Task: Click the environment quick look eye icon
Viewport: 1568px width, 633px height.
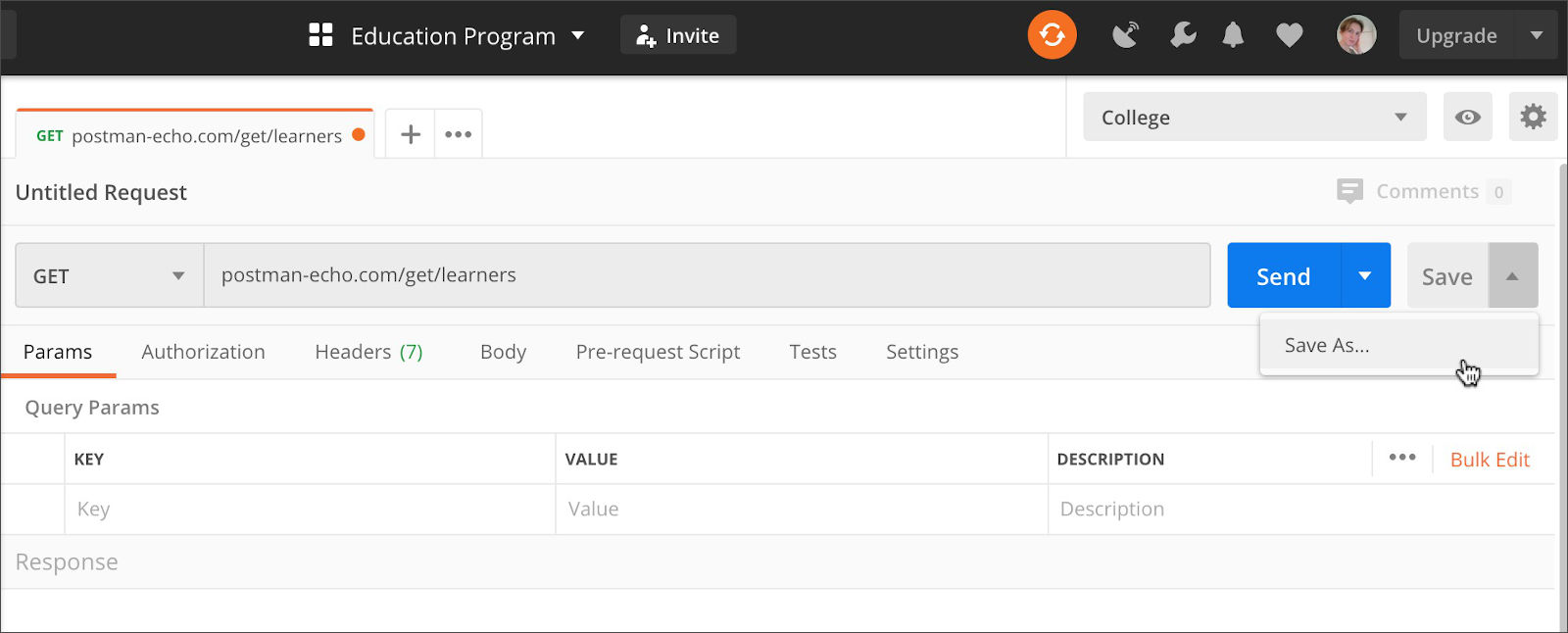Action: 1467,117
